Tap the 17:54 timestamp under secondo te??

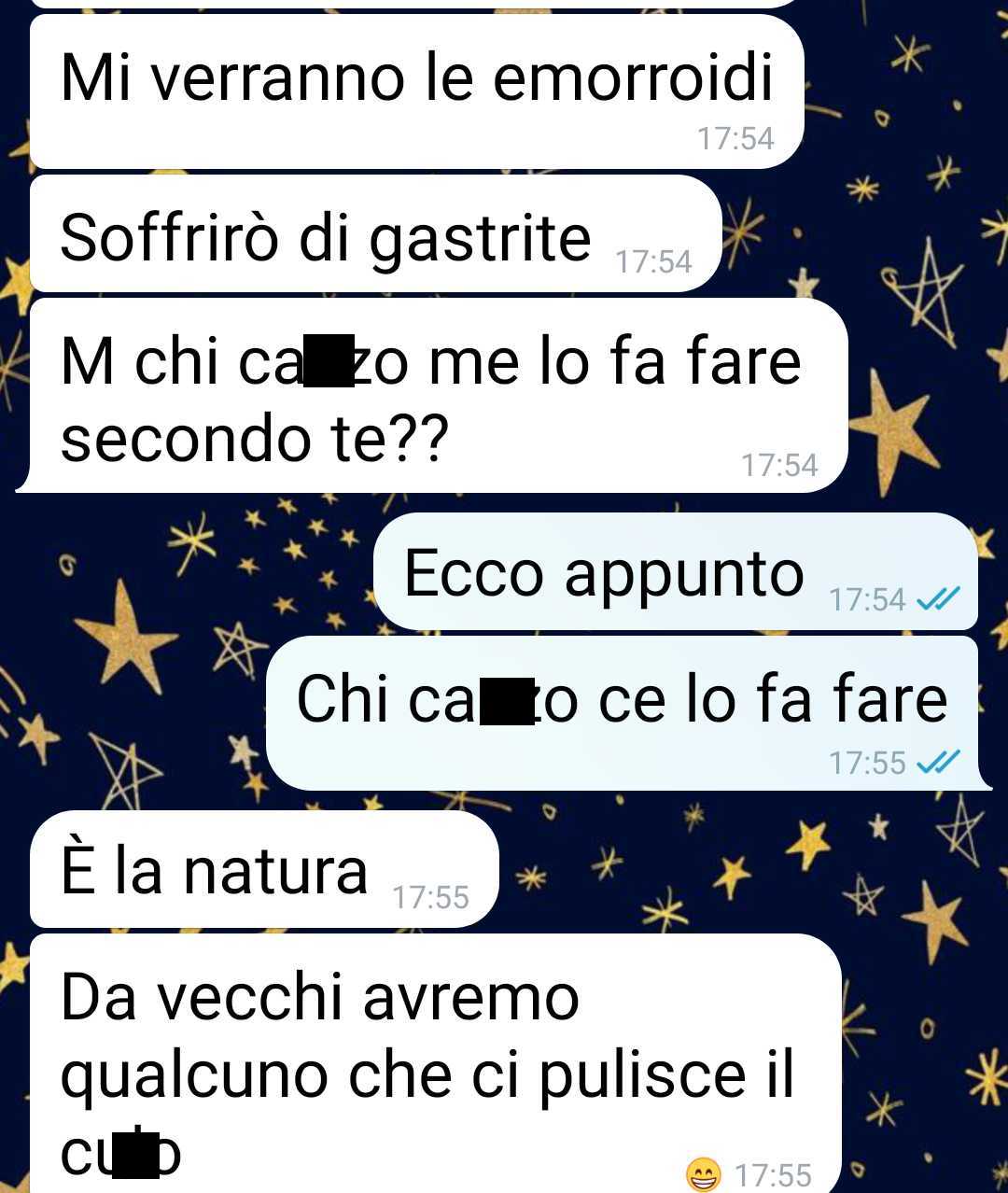coord(779,465)
